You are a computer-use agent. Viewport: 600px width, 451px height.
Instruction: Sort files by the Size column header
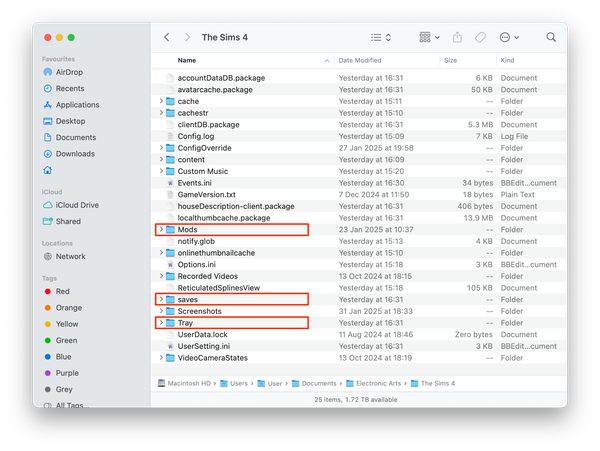[x=450, y=60]
